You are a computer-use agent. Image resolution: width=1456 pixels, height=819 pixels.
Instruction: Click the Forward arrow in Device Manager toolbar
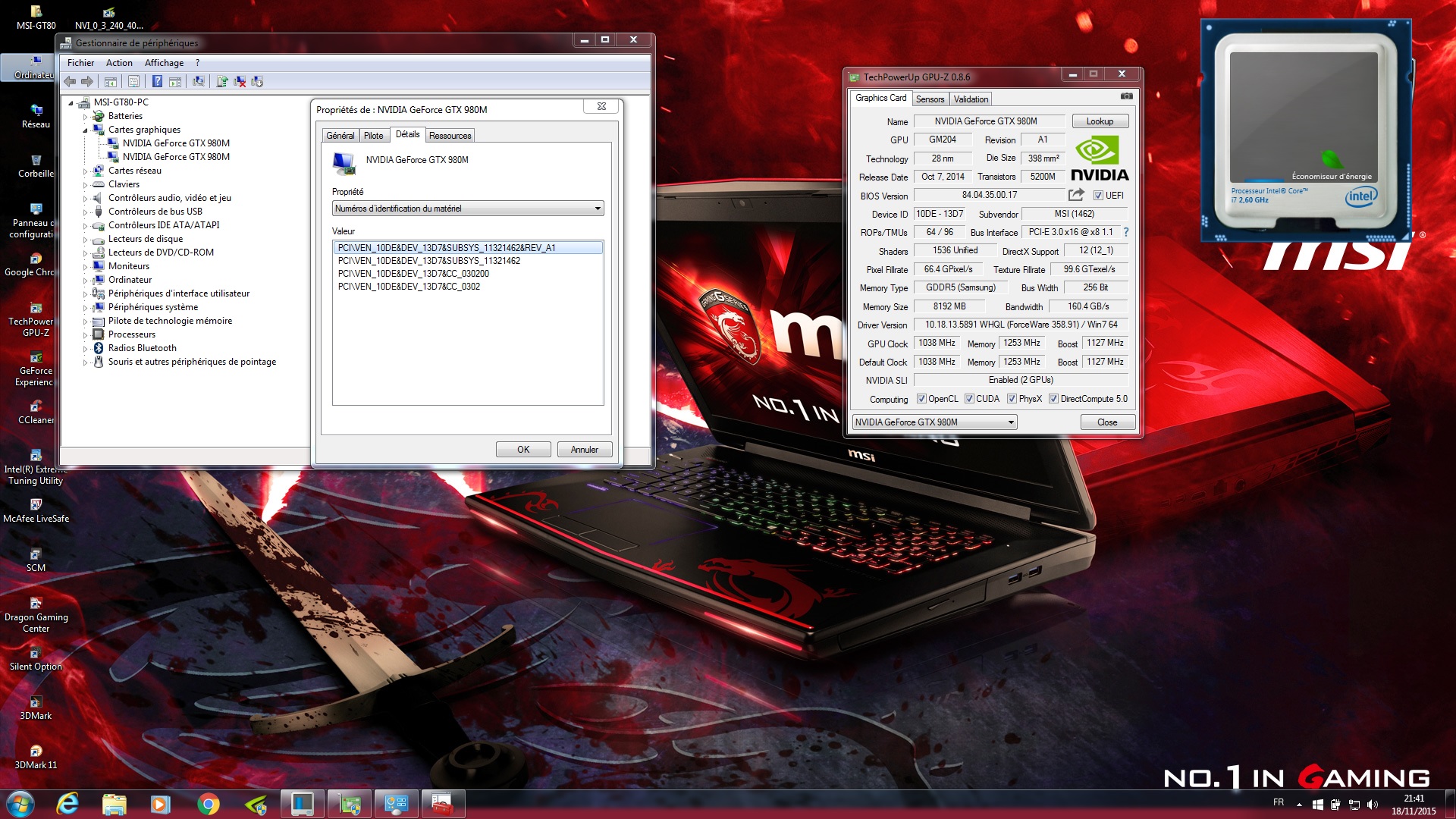click(x=87, y=81)
